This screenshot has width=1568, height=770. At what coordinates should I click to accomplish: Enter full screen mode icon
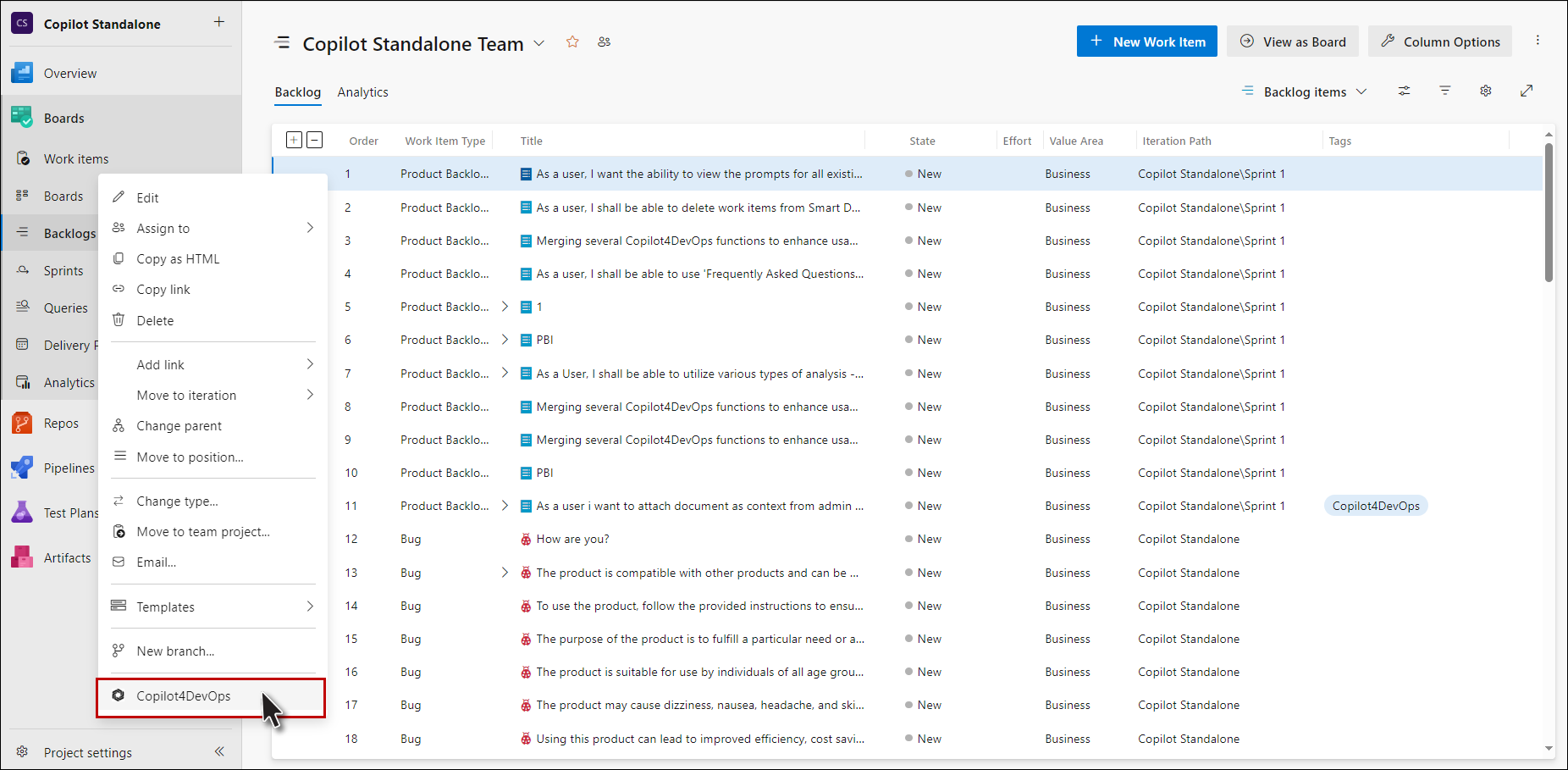tap(1527, 91)
